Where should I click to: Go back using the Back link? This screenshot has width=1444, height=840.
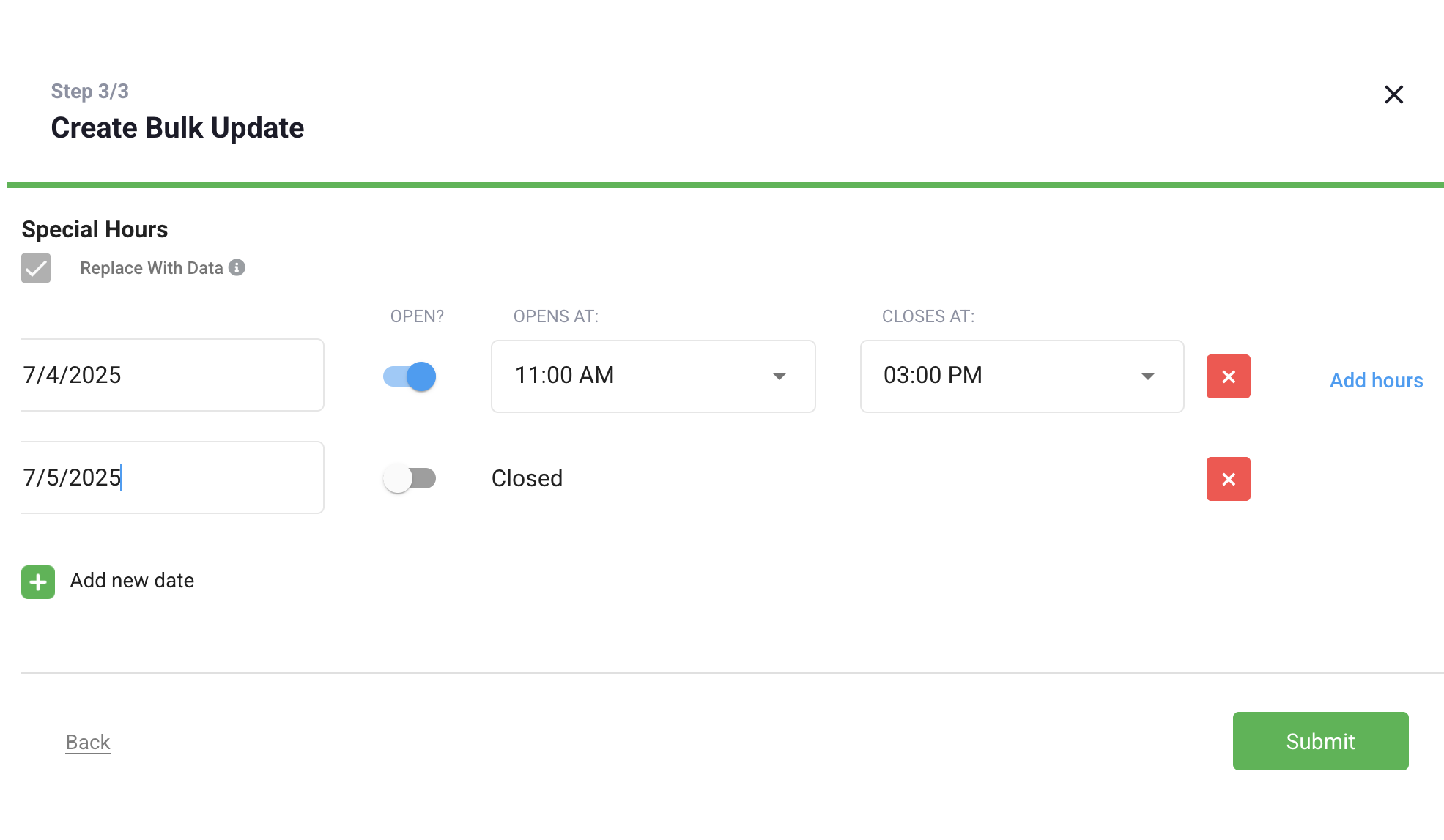(88, 742)
